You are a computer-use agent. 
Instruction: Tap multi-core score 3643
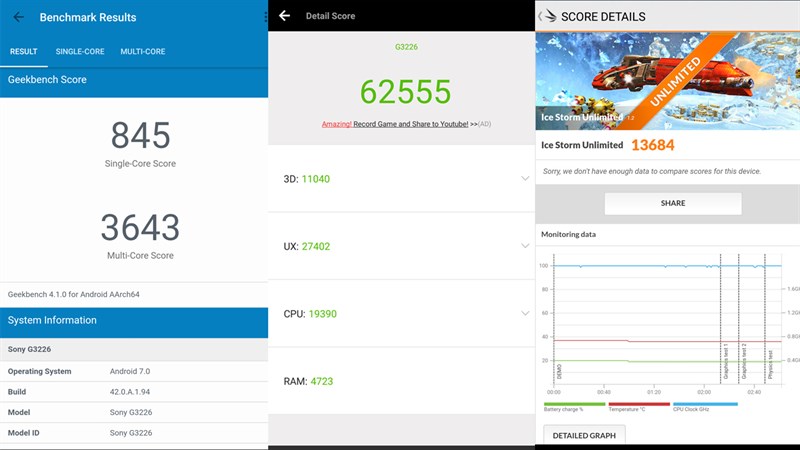140,227
